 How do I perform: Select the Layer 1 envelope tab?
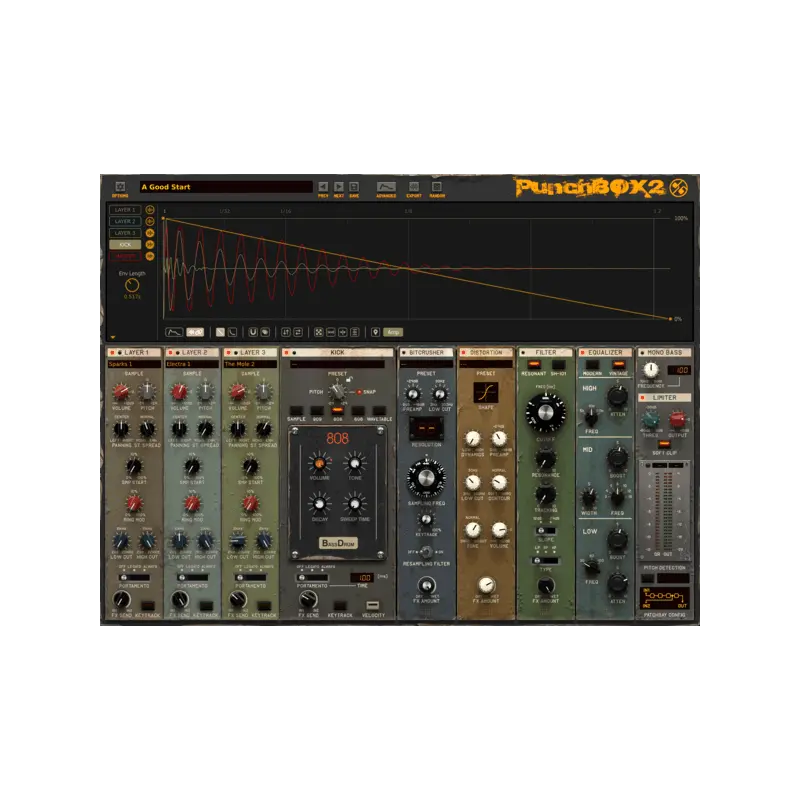[125, 210]
